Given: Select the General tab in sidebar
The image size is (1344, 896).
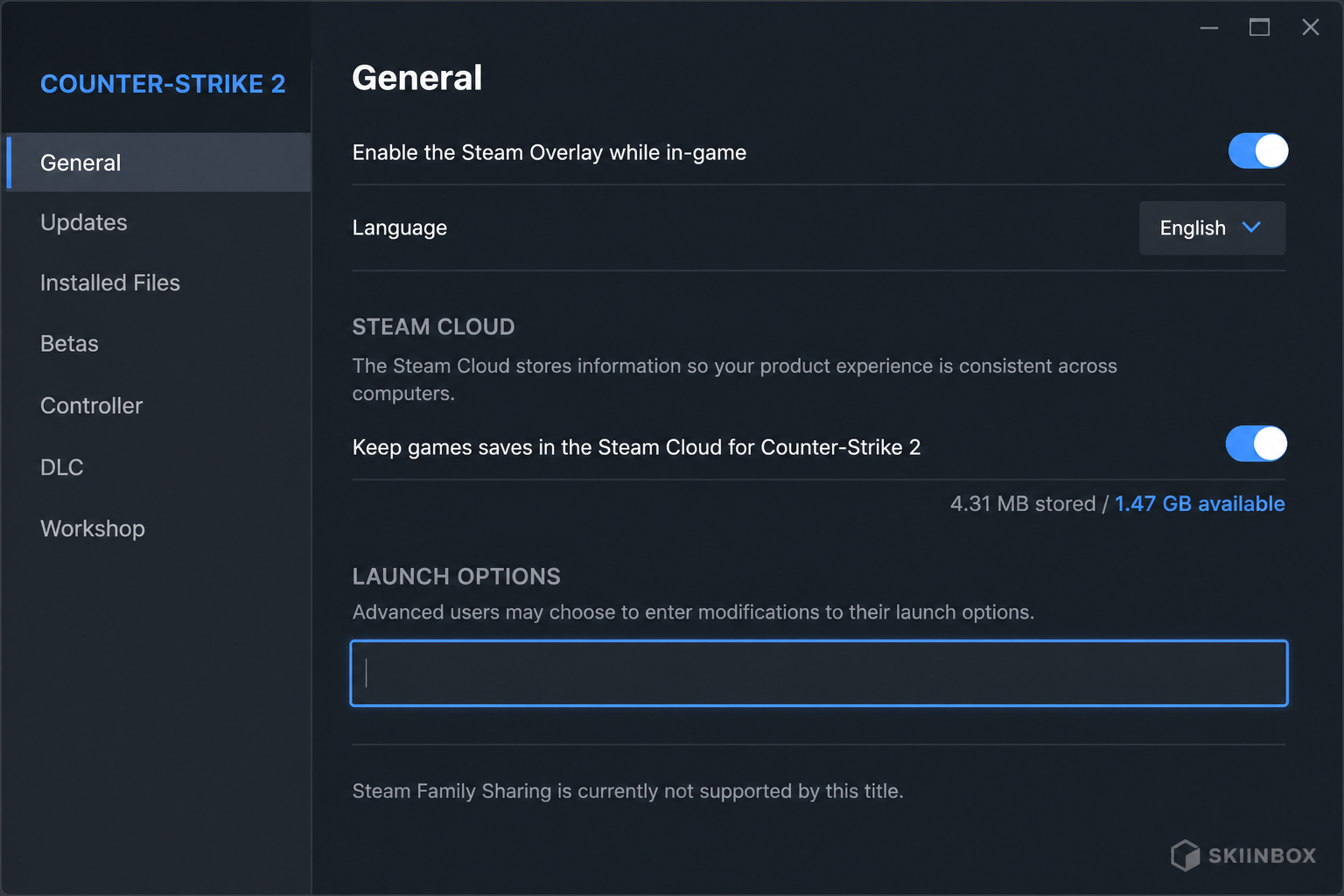Looking at the screenshot, I should coord(158,163).
